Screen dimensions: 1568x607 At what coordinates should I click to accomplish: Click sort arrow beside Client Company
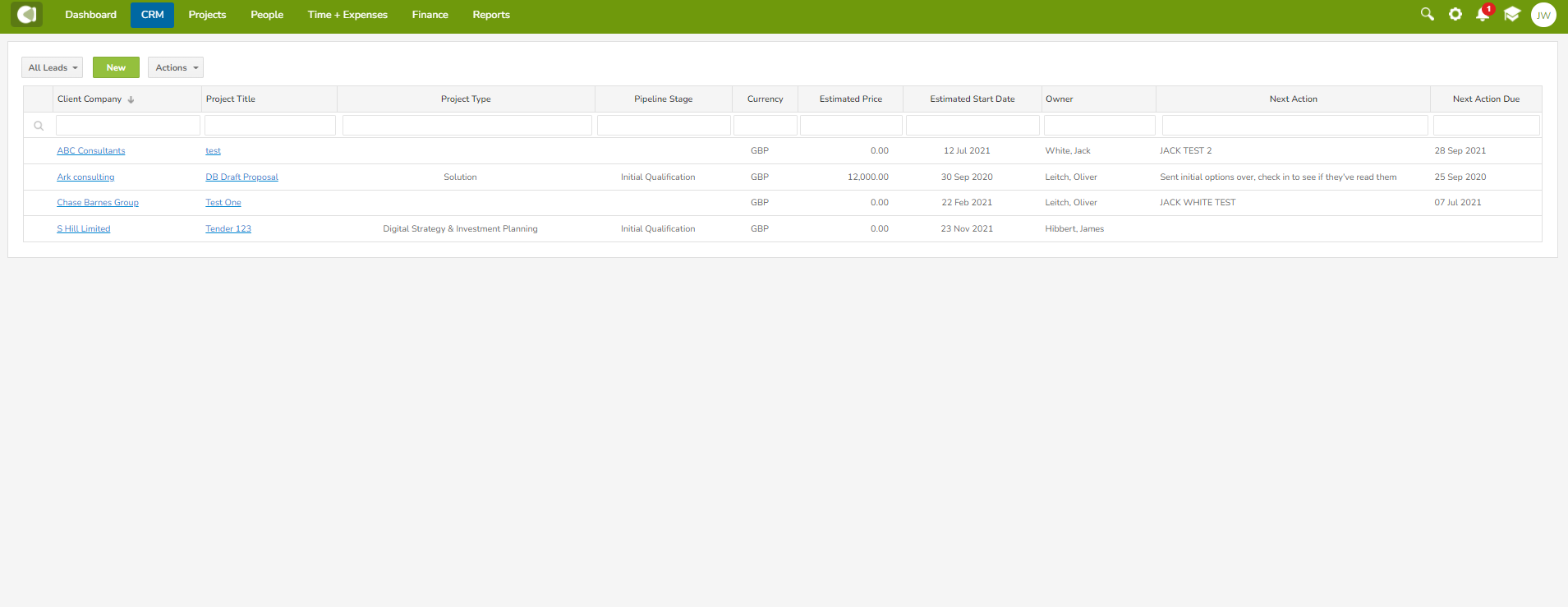[x=131, y=99]
